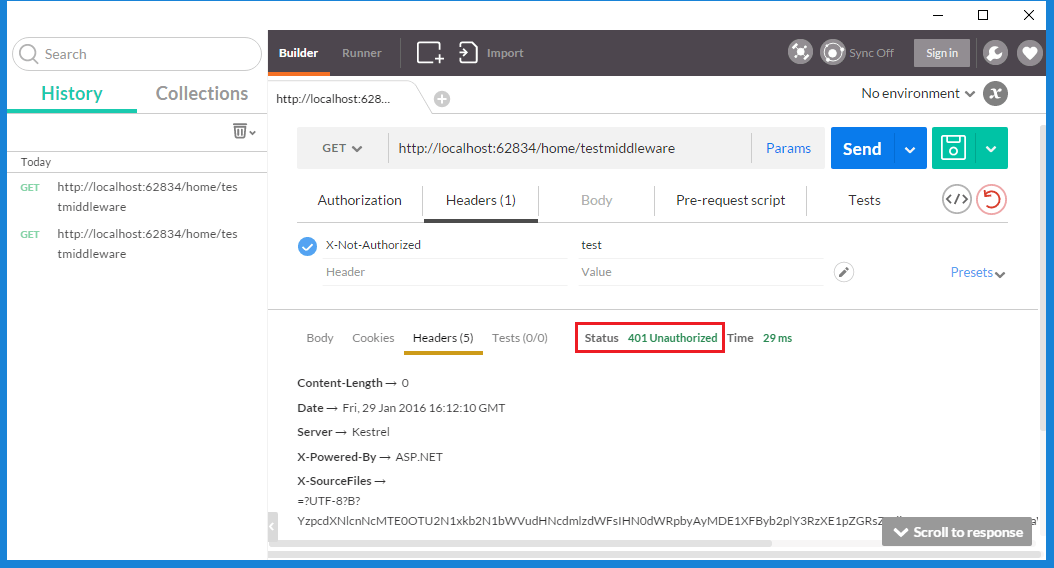Click the horizontal response scrollbar
Viewport: 1054px width, 568px height.
(521, 543)
